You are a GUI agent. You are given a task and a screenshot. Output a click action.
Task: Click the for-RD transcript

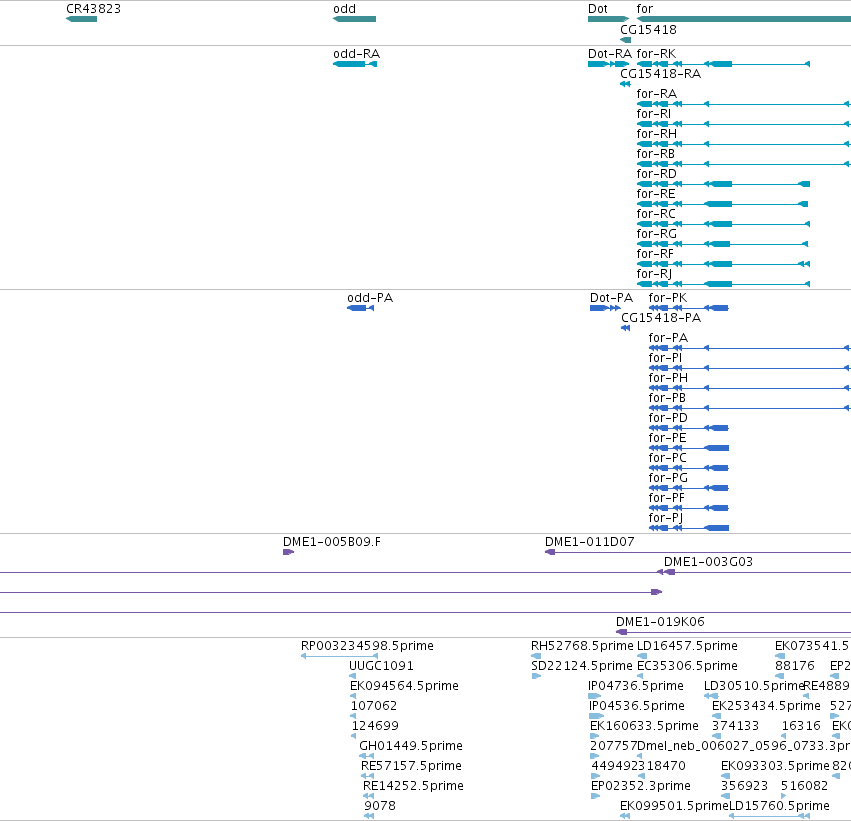(x=723, y=184)
